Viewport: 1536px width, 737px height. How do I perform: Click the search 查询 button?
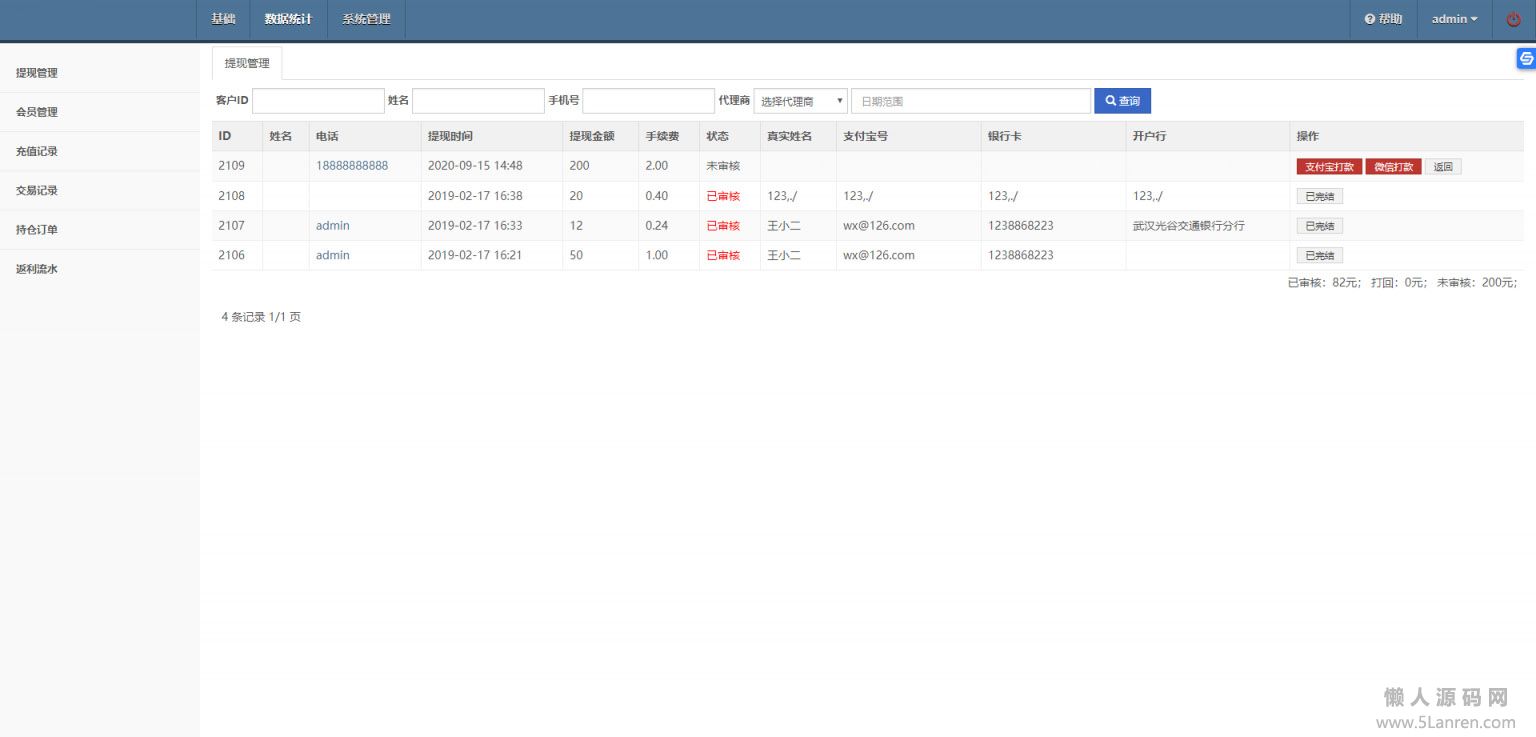(x=1122, y=101)
